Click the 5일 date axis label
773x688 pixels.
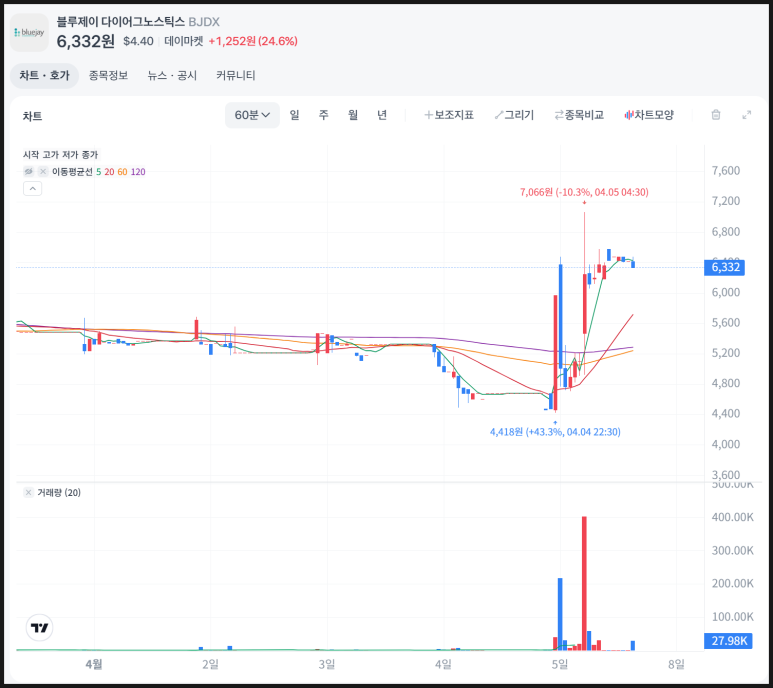click(560, 664)
